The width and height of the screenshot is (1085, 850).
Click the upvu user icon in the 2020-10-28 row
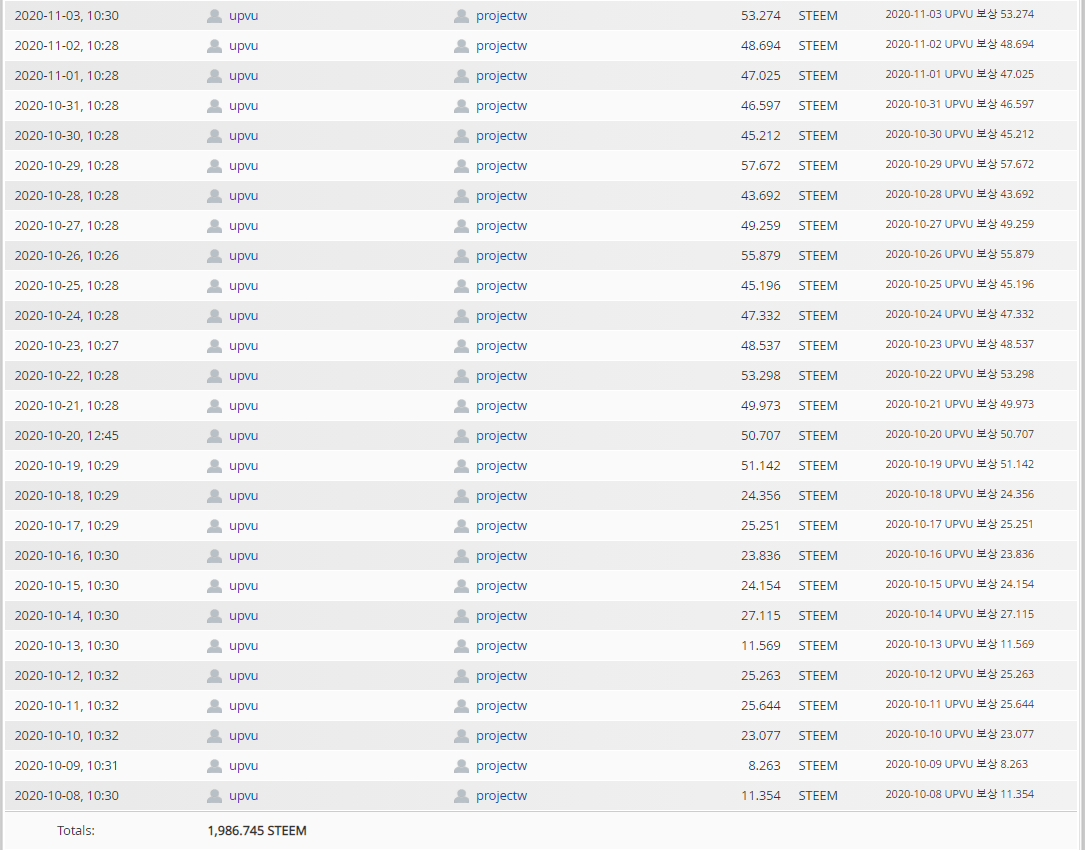point(215,196)
